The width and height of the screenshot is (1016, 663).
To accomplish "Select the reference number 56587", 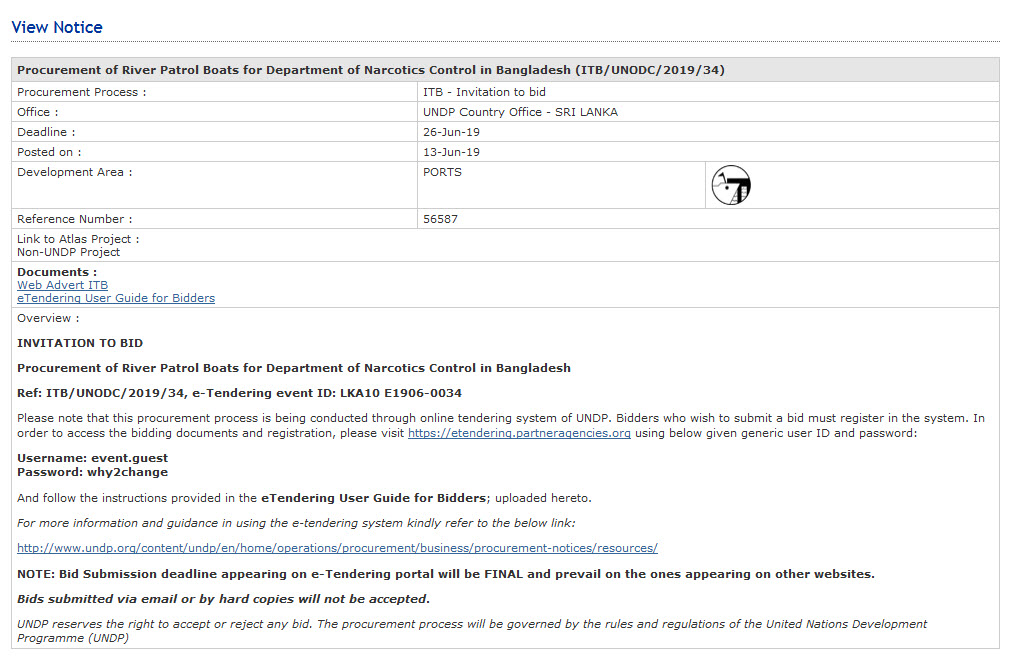I will pyautogui.click(x=440, y=219).
